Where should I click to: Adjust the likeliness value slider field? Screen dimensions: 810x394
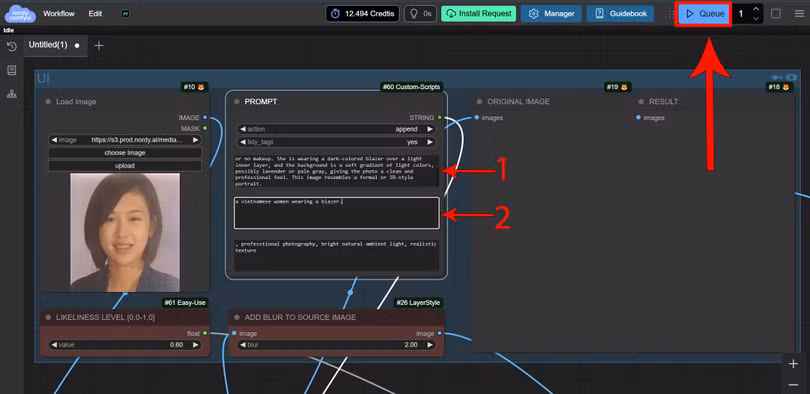[124, 345]
